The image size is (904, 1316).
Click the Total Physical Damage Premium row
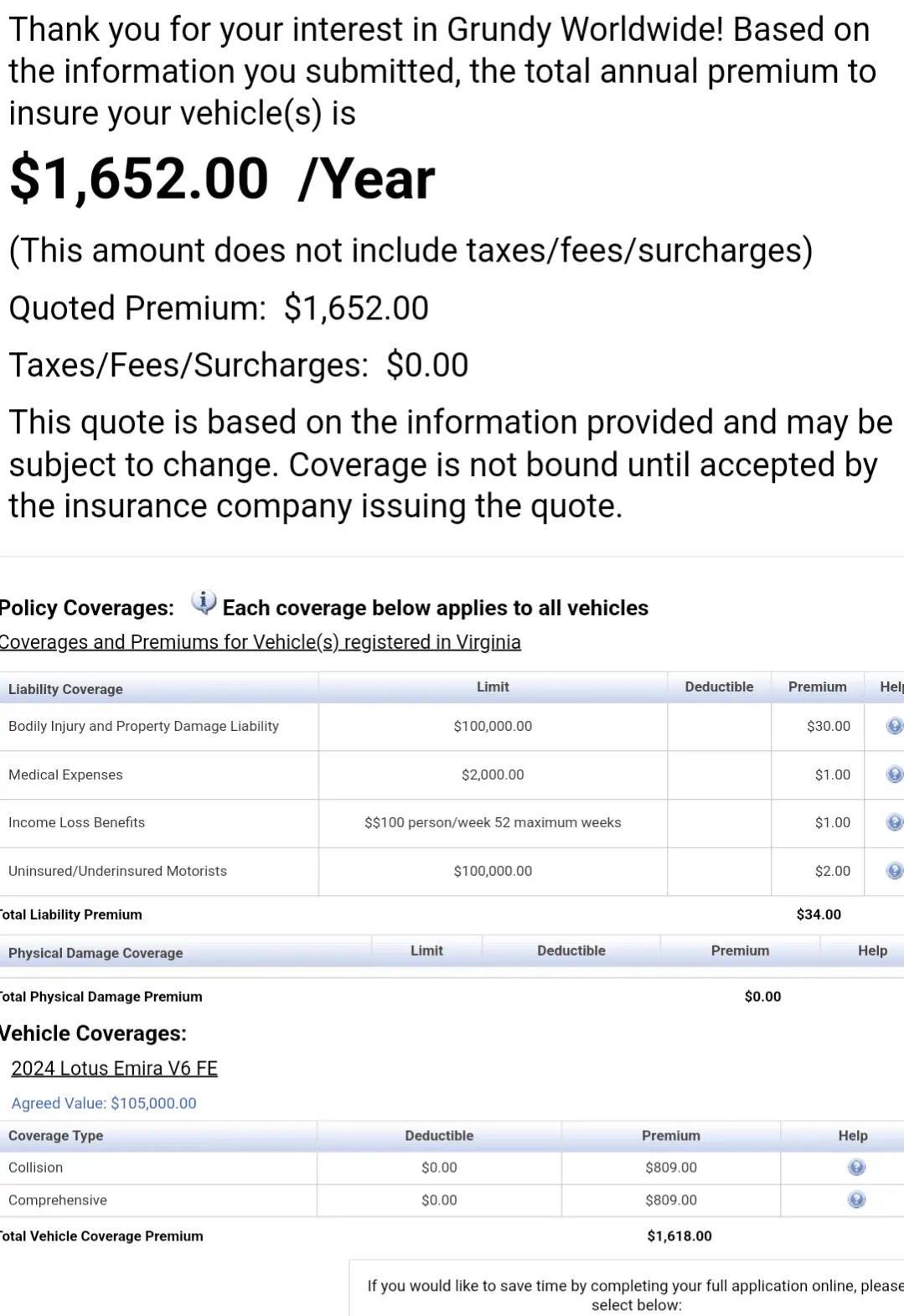click(101, 996)
